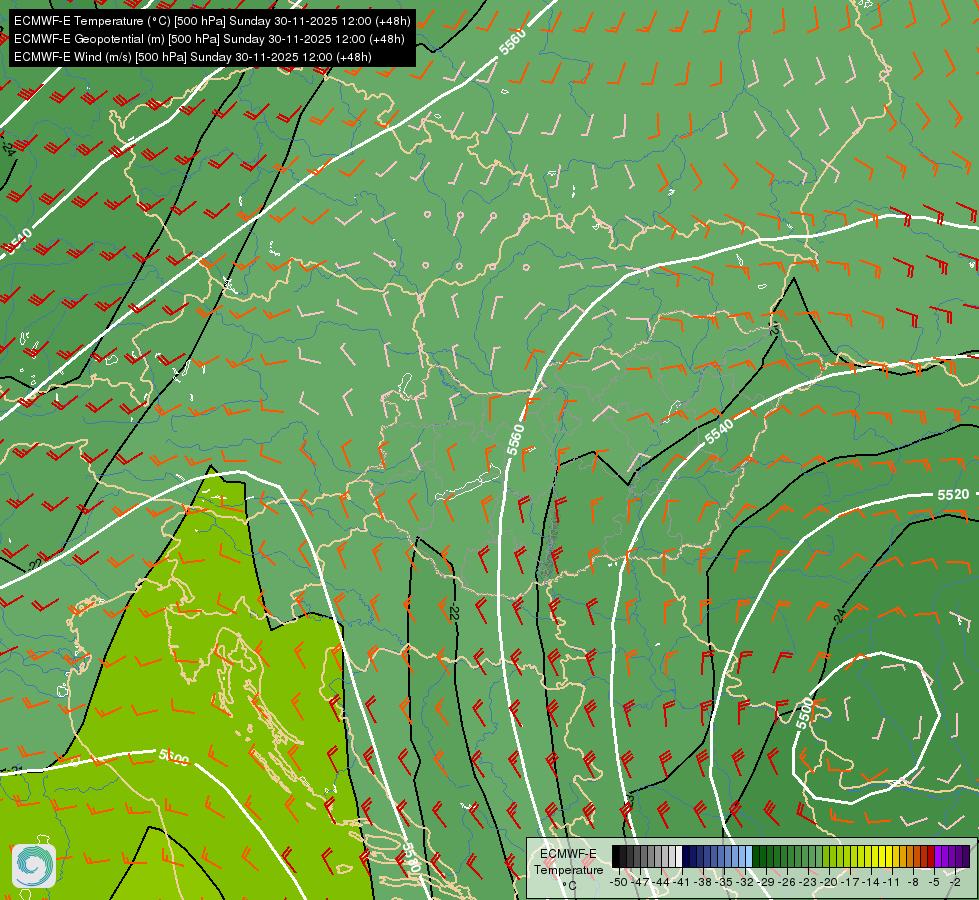Click the -35 legend value

pos(724,883)
